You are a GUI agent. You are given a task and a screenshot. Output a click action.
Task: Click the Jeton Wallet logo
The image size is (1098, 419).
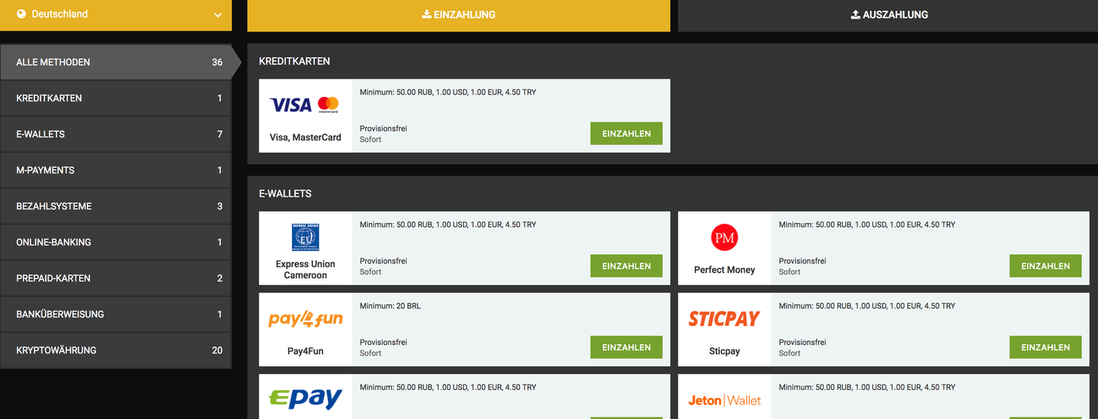724,401
